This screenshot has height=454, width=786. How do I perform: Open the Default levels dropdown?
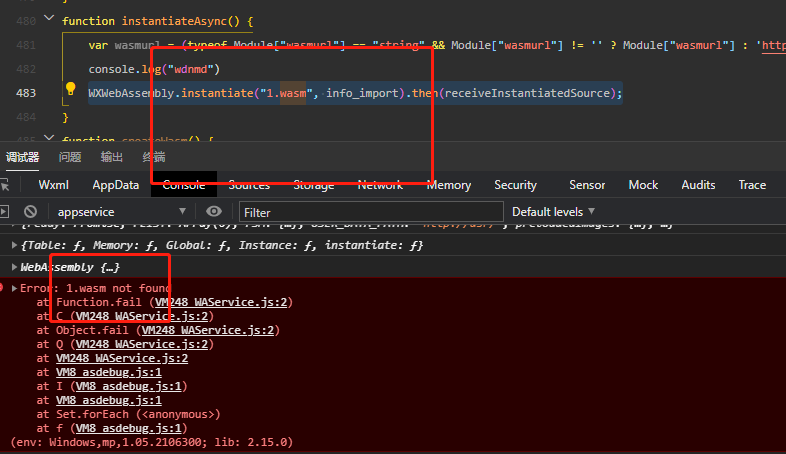tap(553, 212)
